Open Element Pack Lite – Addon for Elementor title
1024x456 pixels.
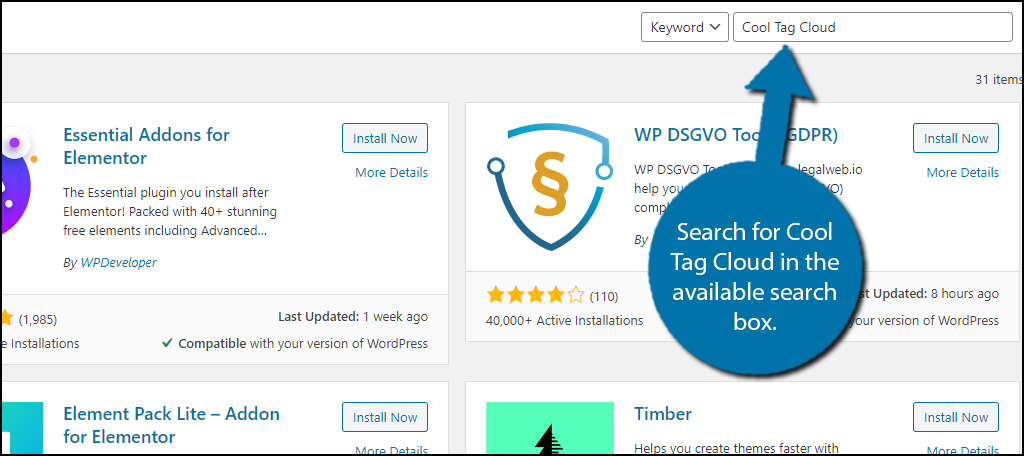pyautogui.click(x=171, y=425)
